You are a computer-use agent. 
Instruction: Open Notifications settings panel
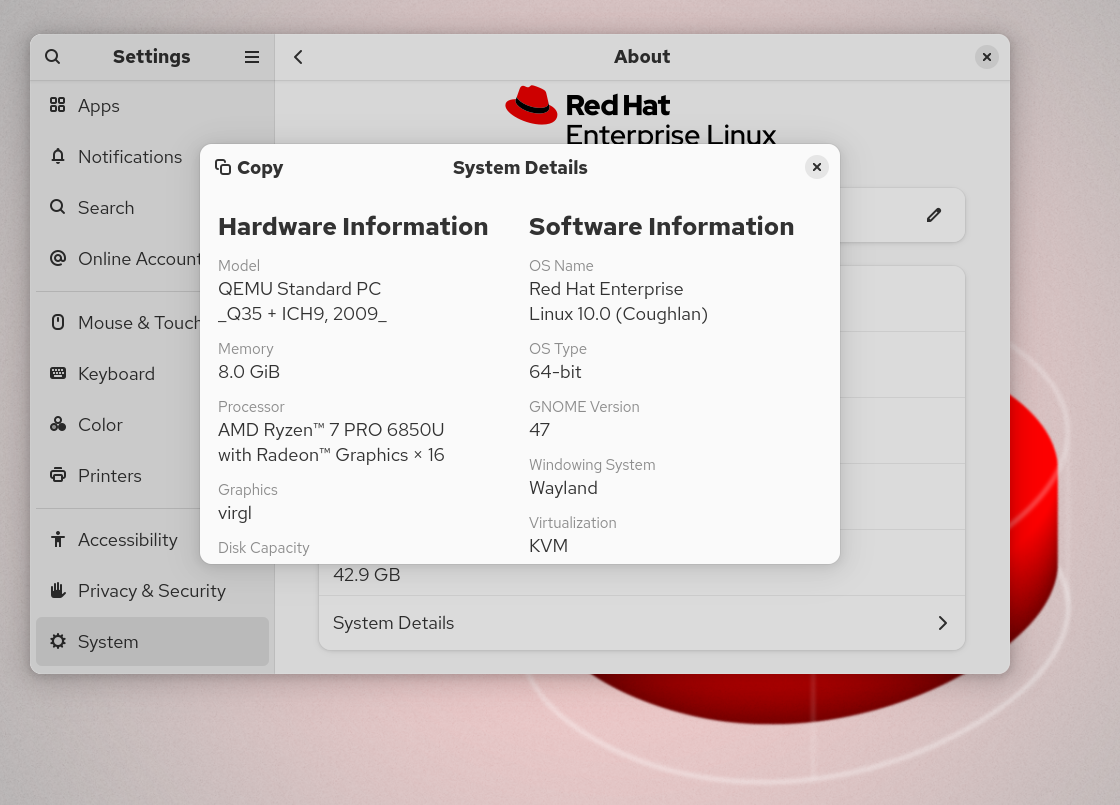tap(152, 156)
